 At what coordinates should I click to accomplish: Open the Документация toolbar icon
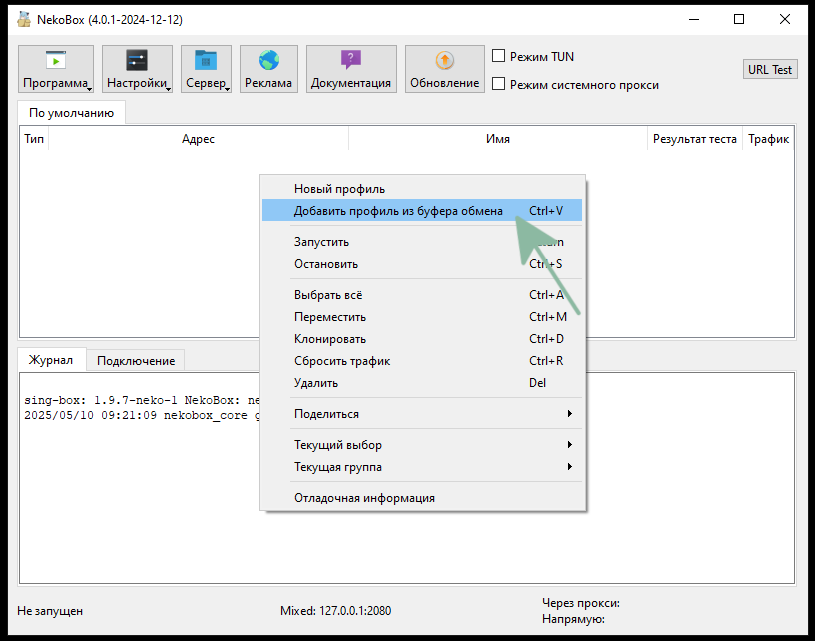tap(351, 68)
